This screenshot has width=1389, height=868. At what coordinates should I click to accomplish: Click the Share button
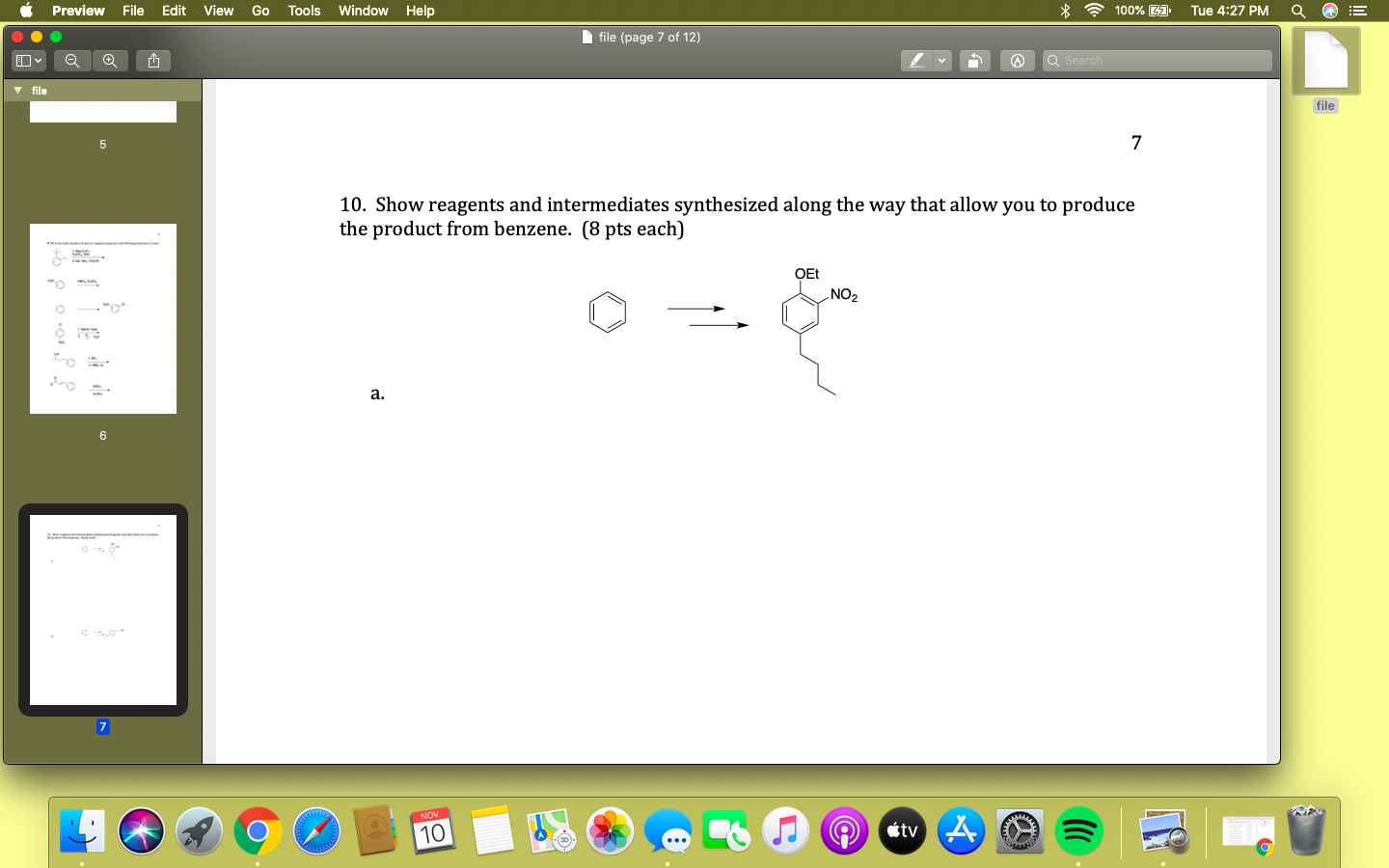click(x=152, y=60)
